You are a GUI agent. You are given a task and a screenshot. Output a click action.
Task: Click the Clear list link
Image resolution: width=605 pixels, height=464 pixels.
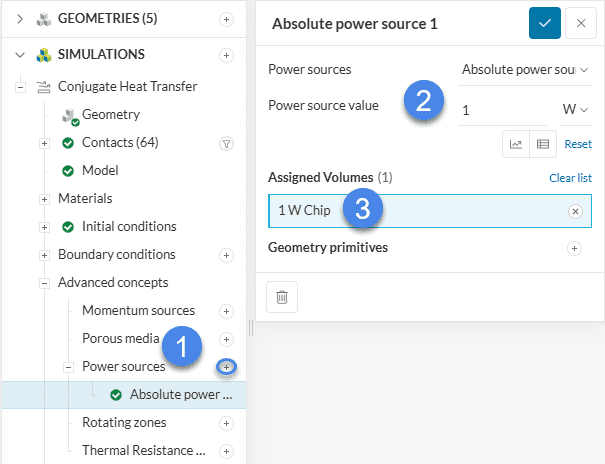(x=570, y=178)
